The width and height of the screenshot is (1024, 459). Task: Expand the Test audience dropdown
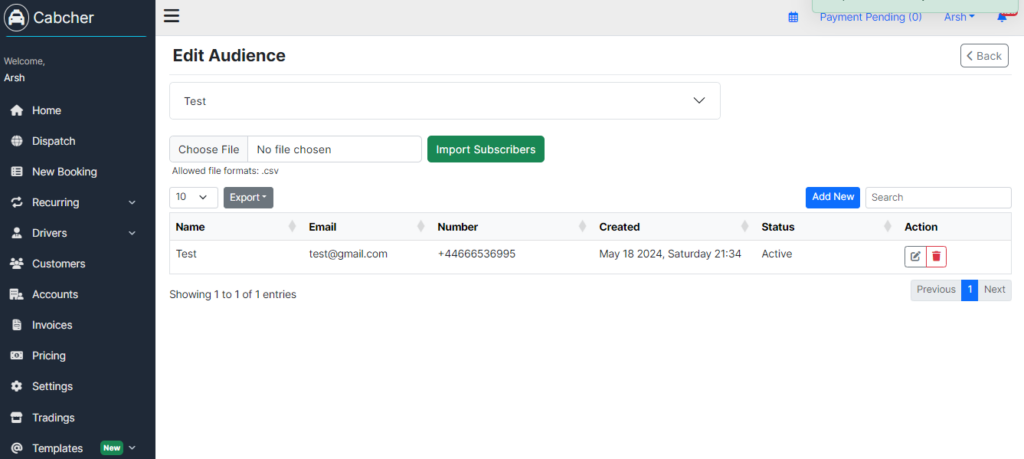click(445, 101)
